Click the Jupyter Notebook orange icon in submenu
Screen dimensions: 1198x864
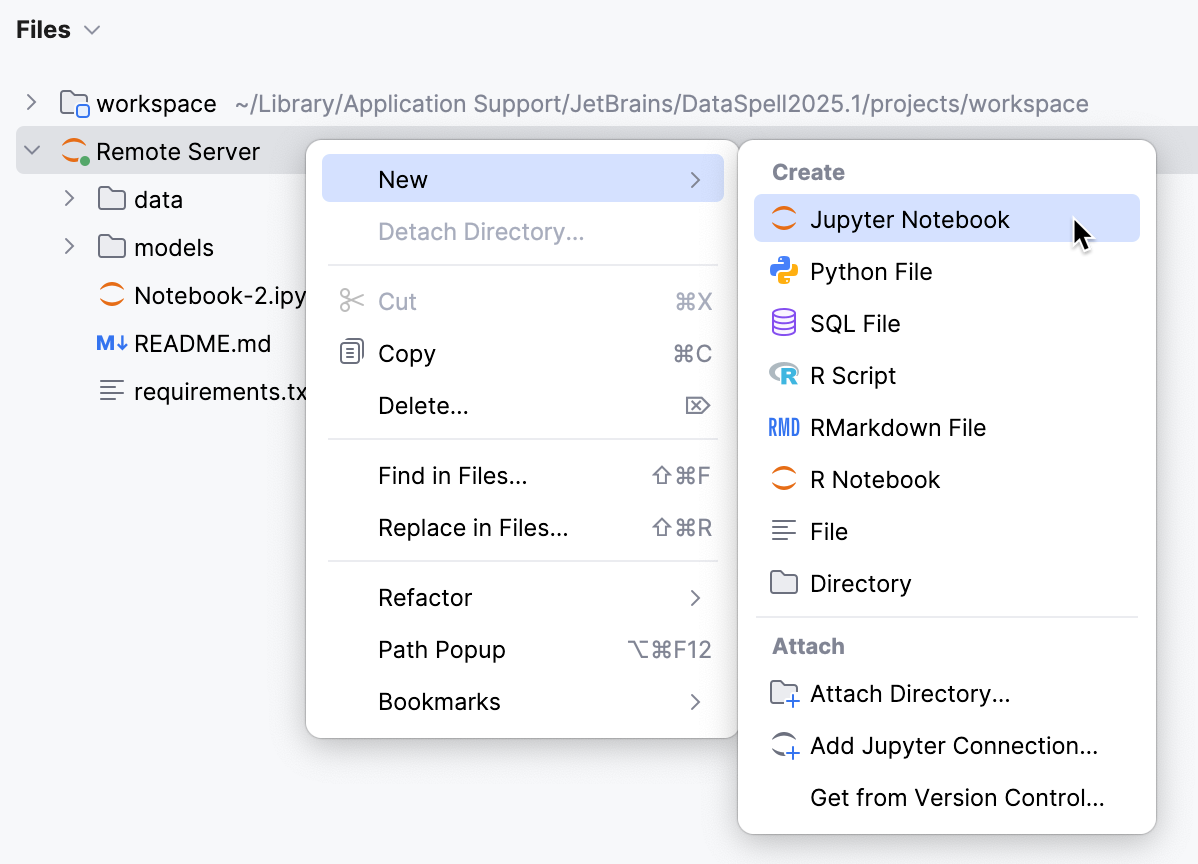click(x=783, y=218)
